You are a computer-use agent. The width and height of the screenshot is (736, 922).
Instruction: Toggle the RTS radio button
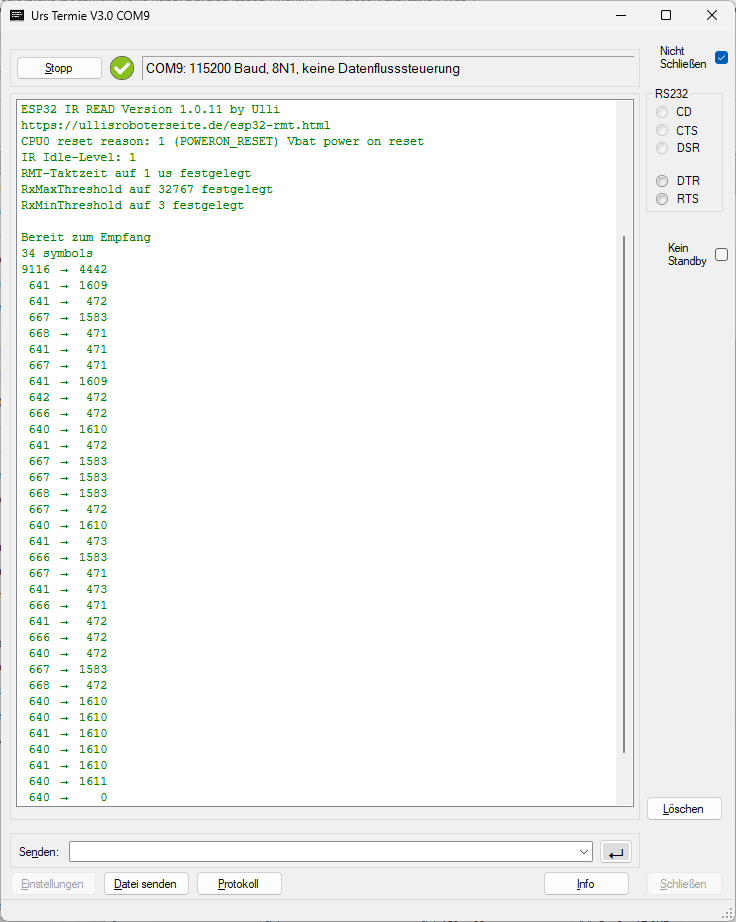click(x=662, y=199)
